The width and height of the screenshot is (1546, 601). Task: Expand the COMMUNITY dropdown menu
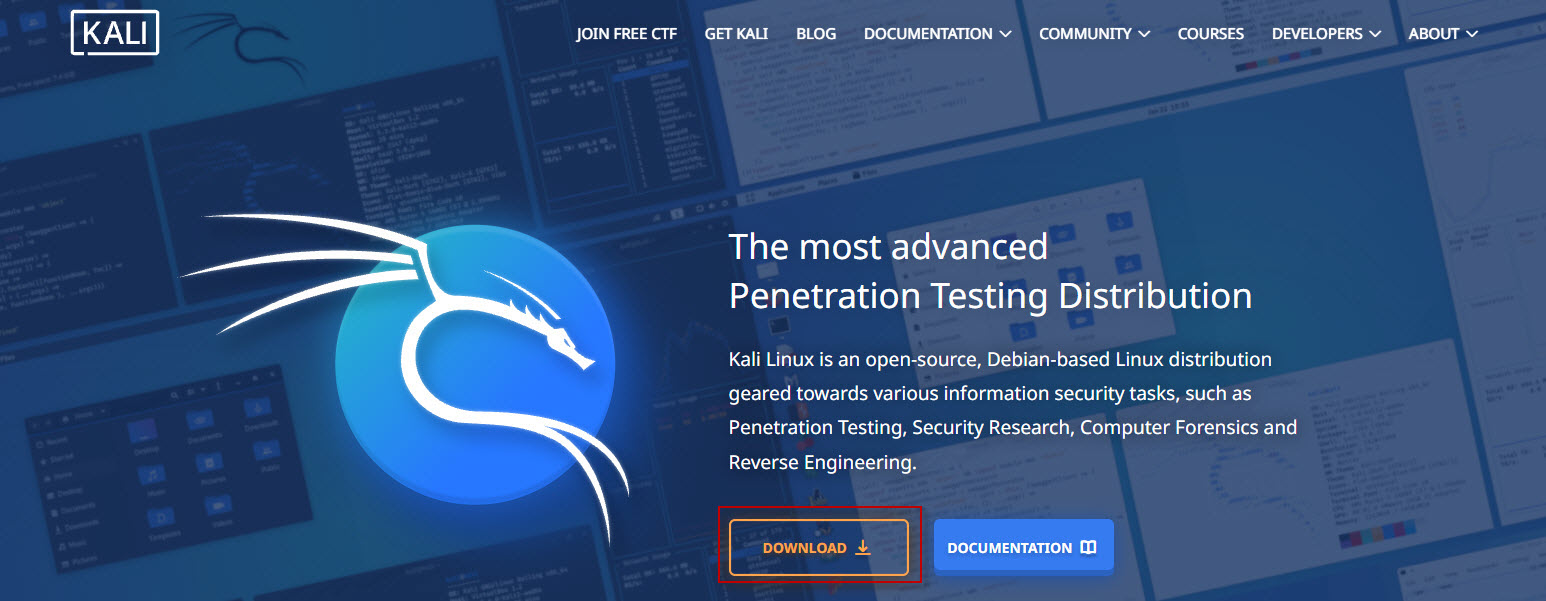pos(1095,33)
